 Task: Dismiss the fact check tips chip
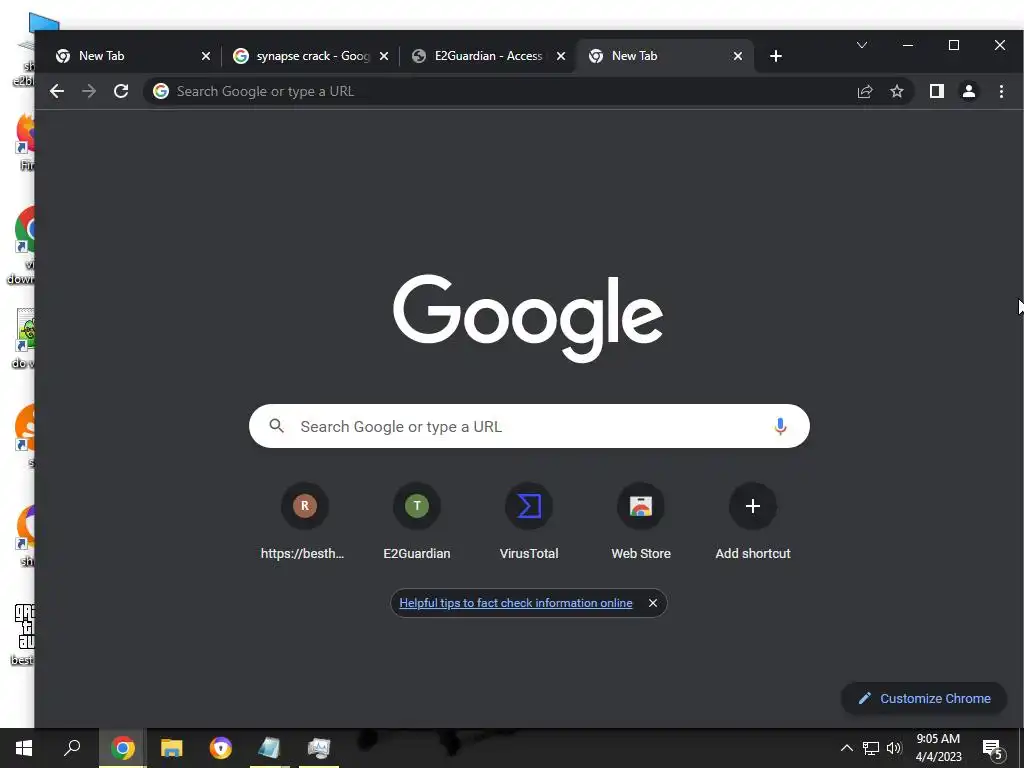click(652, 603)
